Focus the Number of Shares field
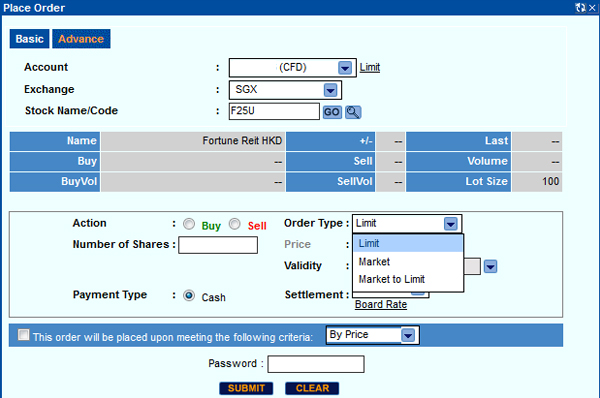 click(x=218, y=245)
